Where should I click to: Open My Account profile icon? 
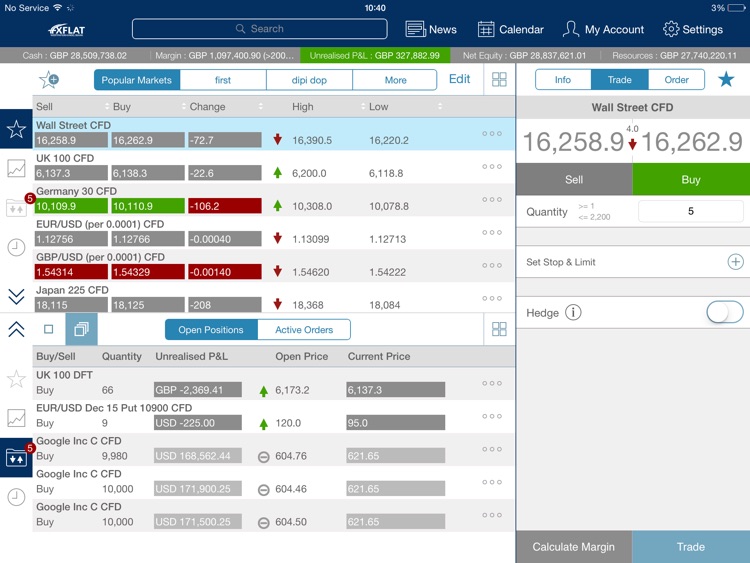tap(571, 29)
